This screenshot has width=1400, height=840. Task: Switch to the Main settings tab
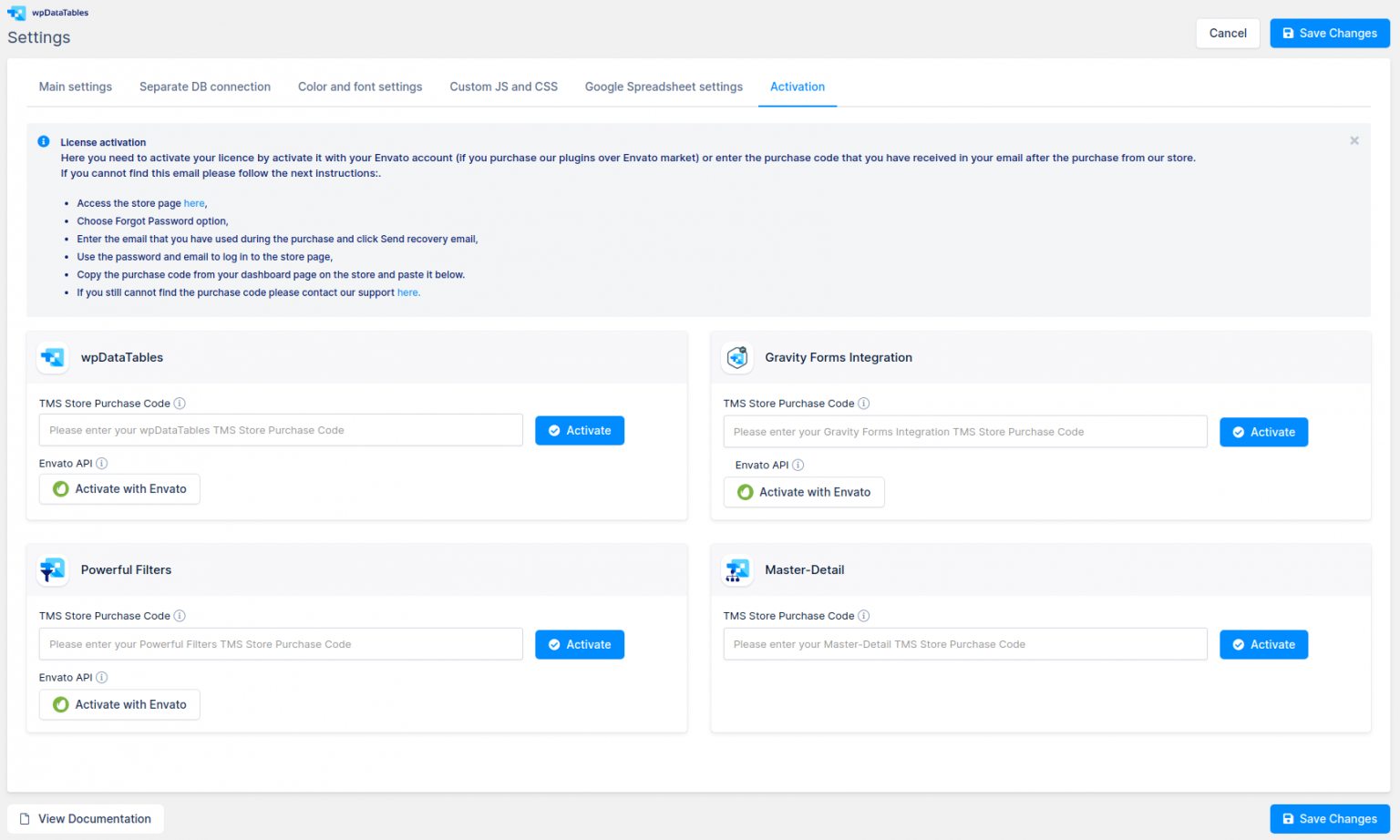tap(75, 87)
